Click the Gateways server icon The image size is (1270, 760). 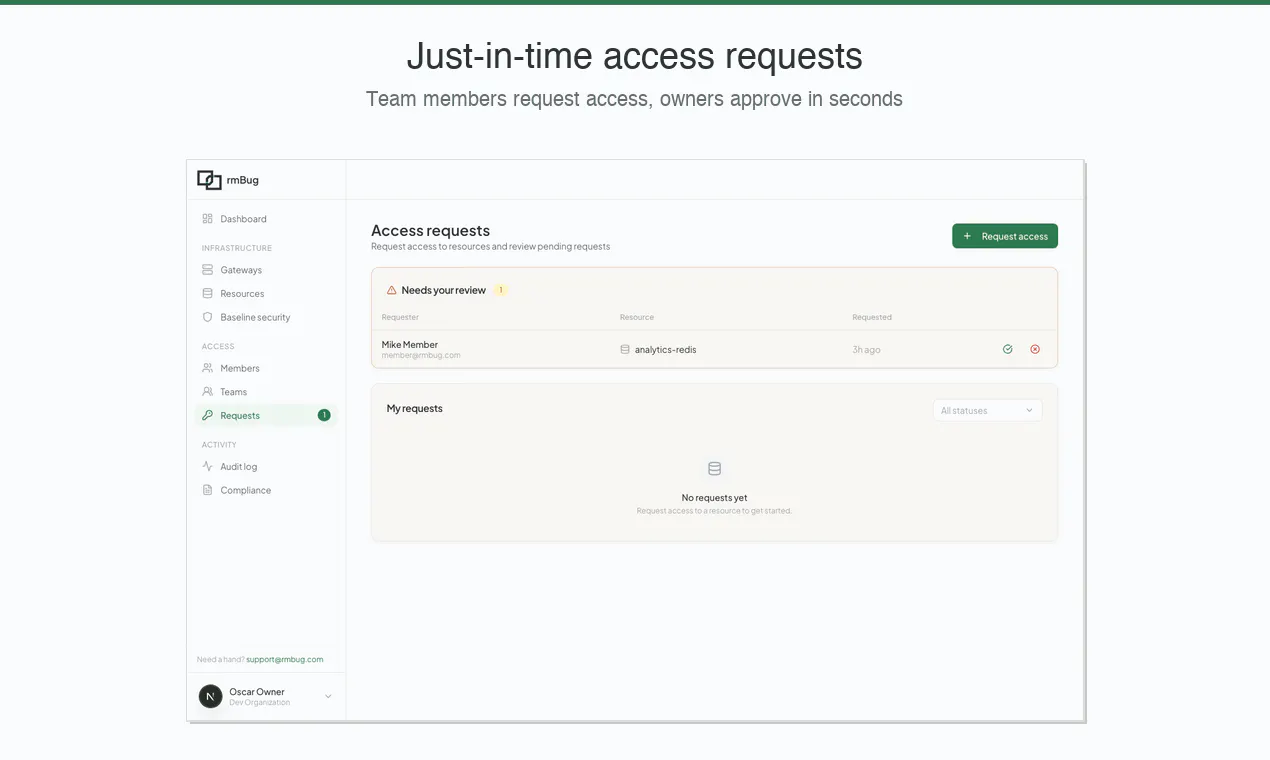coord(207,269)
